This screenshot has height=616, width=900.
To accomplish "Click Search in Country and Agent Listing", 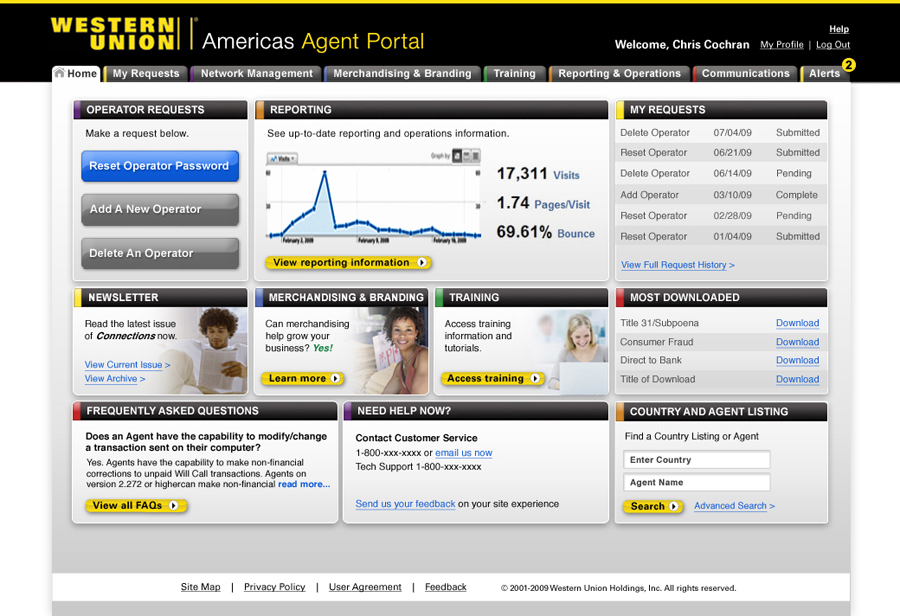I will pos(653,506).
